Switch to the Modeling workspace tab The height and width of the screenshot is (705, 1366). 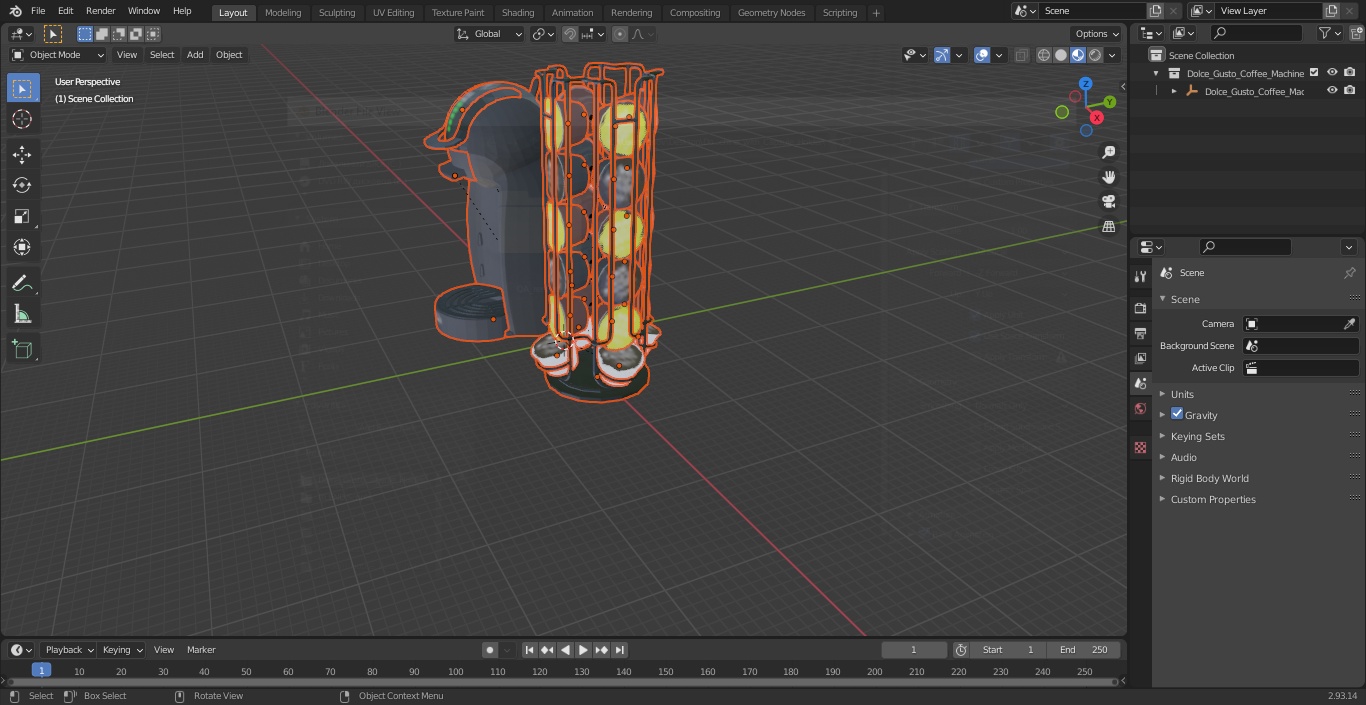(283, 13)
